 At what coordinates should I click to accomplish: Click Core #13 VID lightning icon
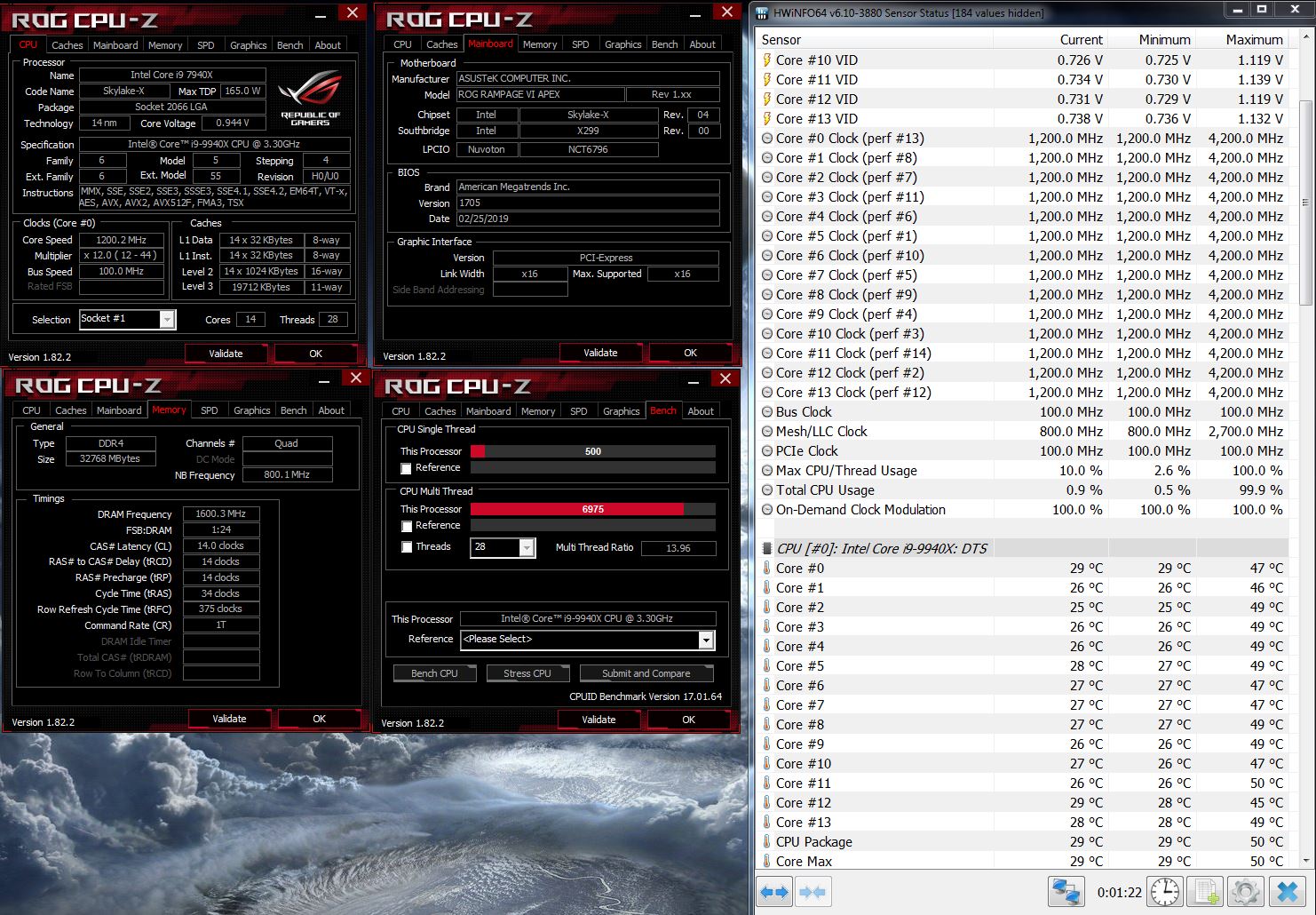pyautogui.click(x=767, y=119)
